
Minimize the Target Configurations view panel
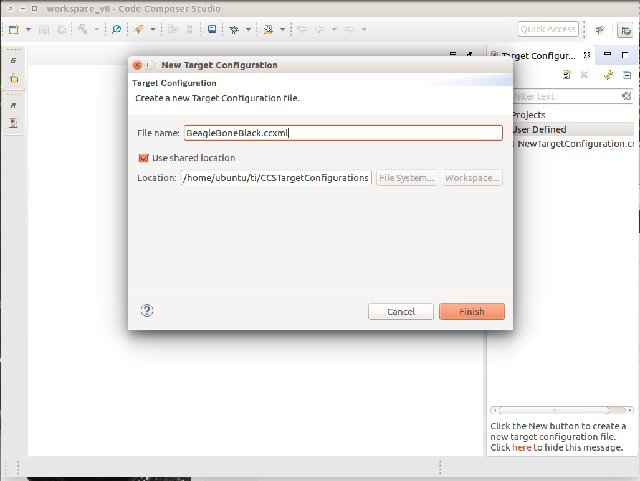pos(607,54)
